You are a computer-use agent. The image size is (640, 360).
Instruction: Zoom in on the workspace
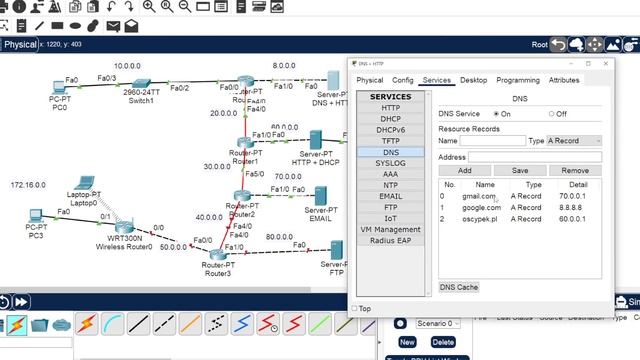click(149, 6)
